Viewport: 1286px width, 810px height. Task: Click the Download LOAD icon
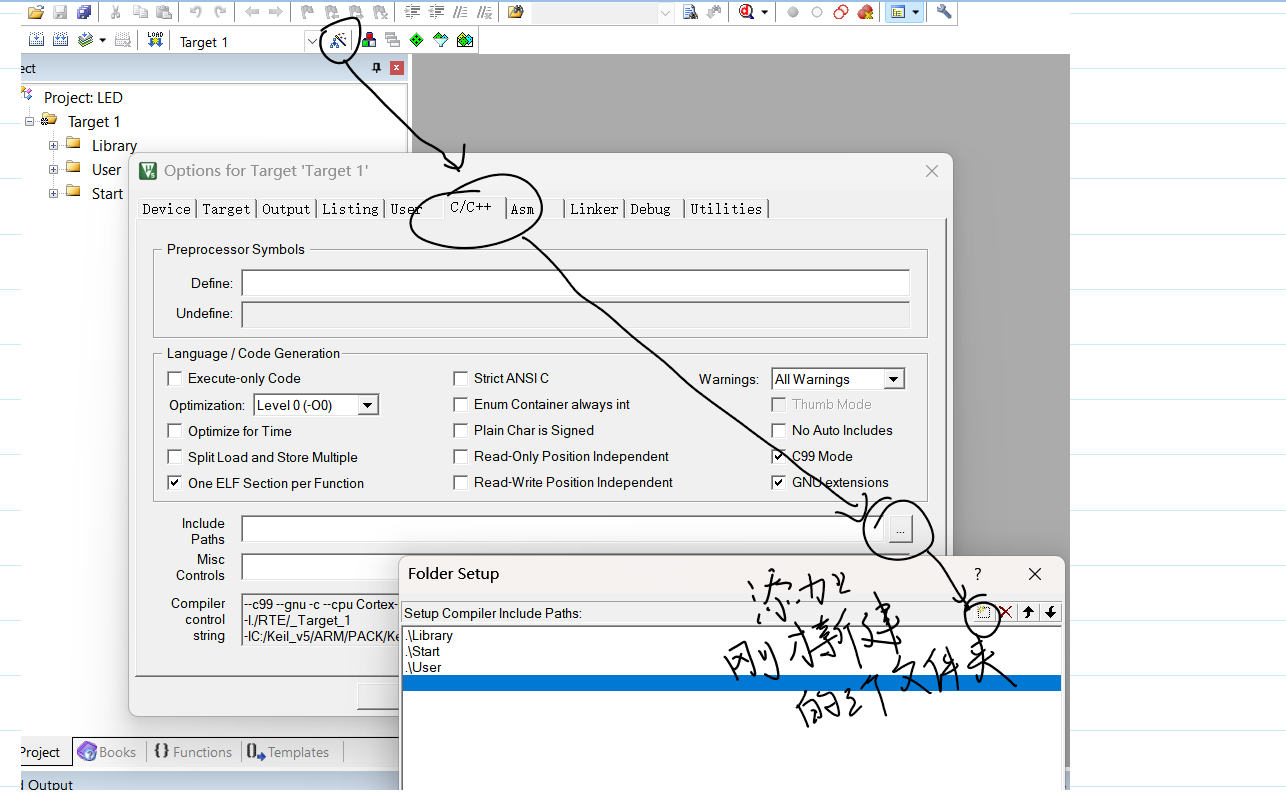(x=155, y=40)
